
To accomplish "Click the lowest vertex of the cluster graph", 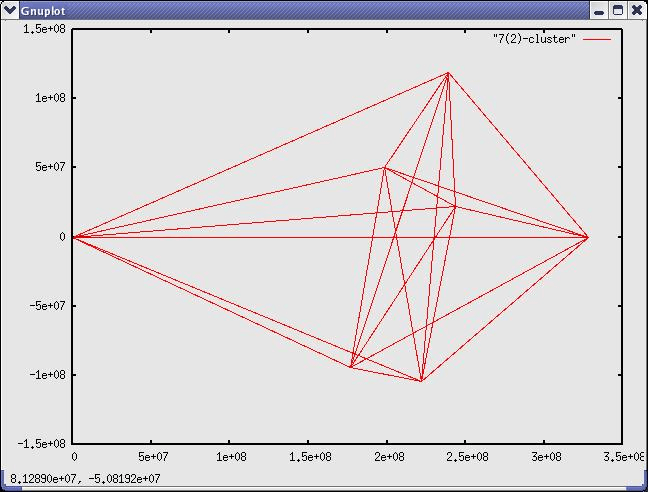I will point(422,381).
